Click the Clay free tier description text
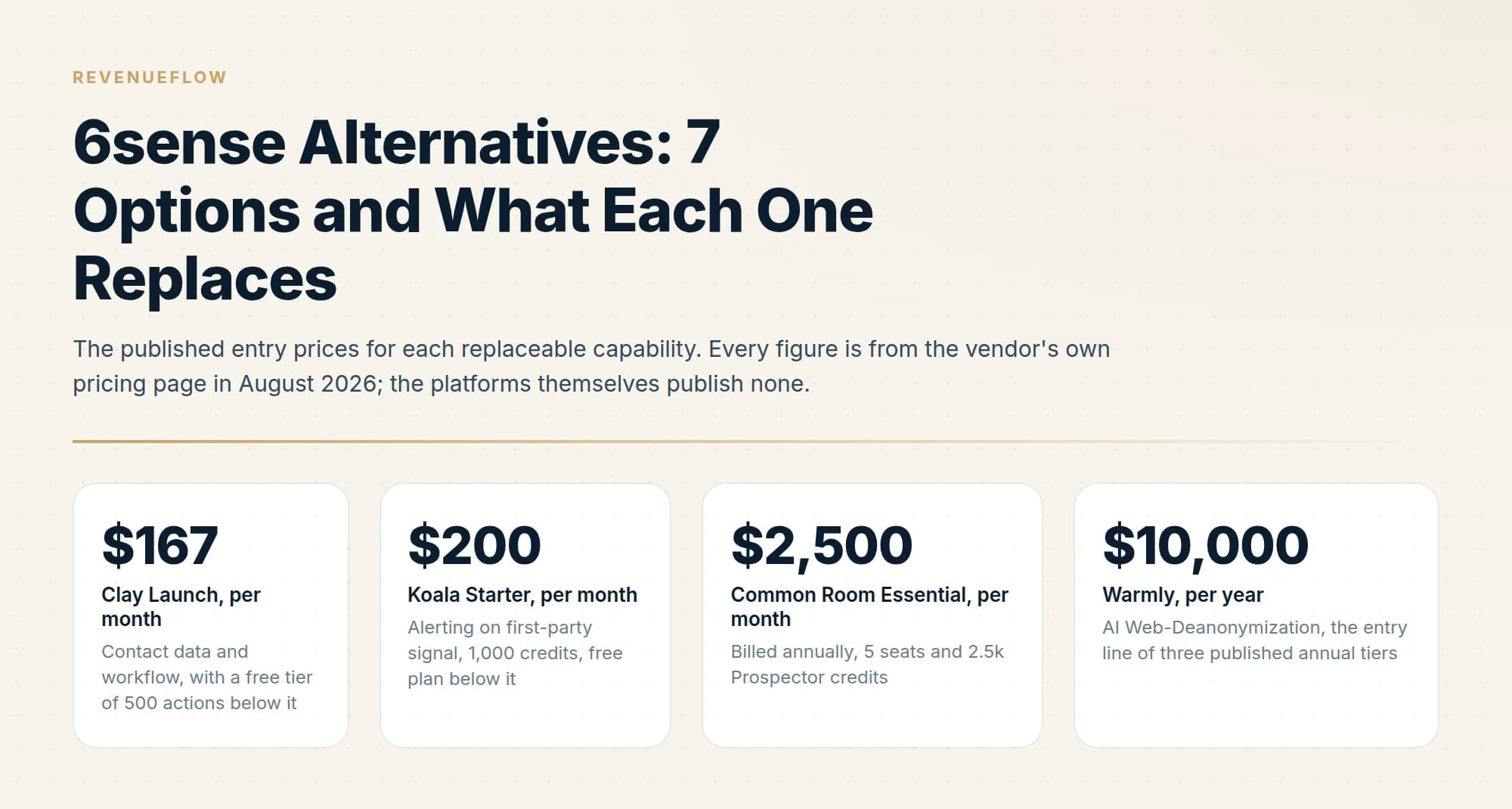The image size is (1512, 809). (206, 677)
